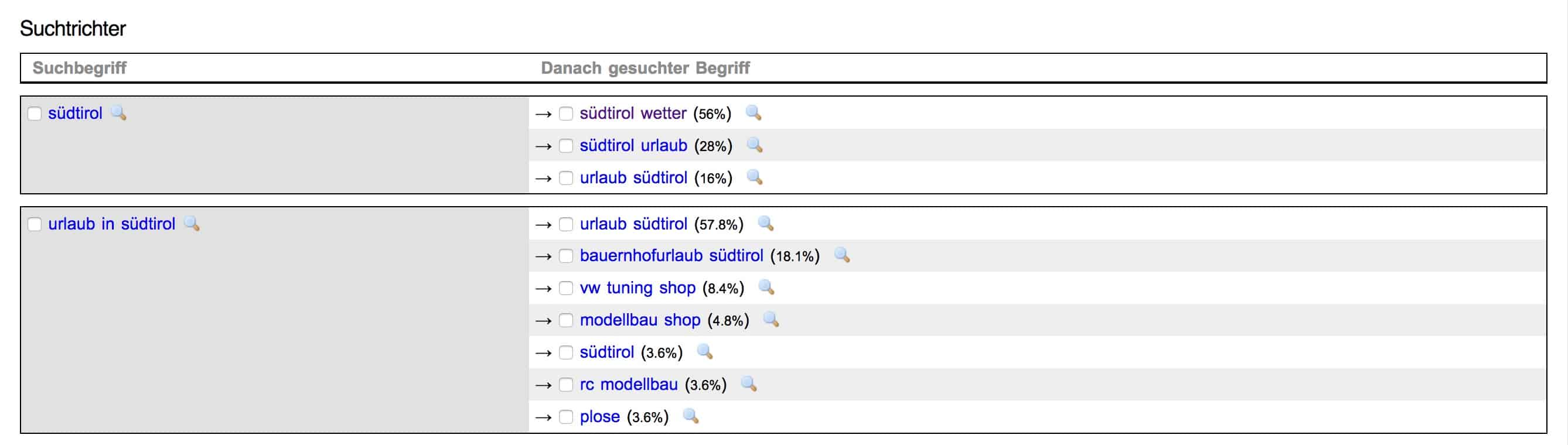Screen dimensions: 1568x445
Task: Click magnifier icon beside urlaub in südtirol
Action: (192, 224)
